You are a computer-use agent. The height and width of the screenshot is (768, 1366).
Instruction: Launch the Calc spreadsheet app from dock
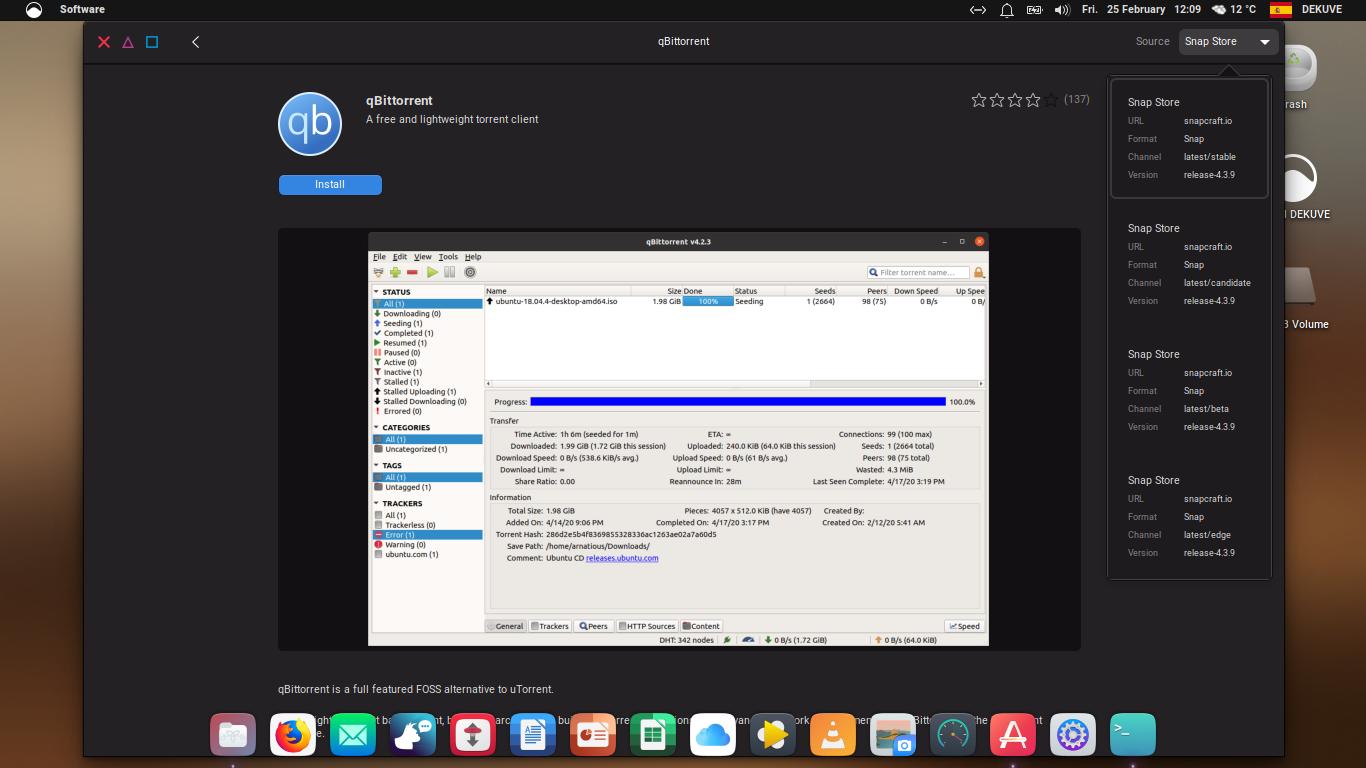pos(653,736)
